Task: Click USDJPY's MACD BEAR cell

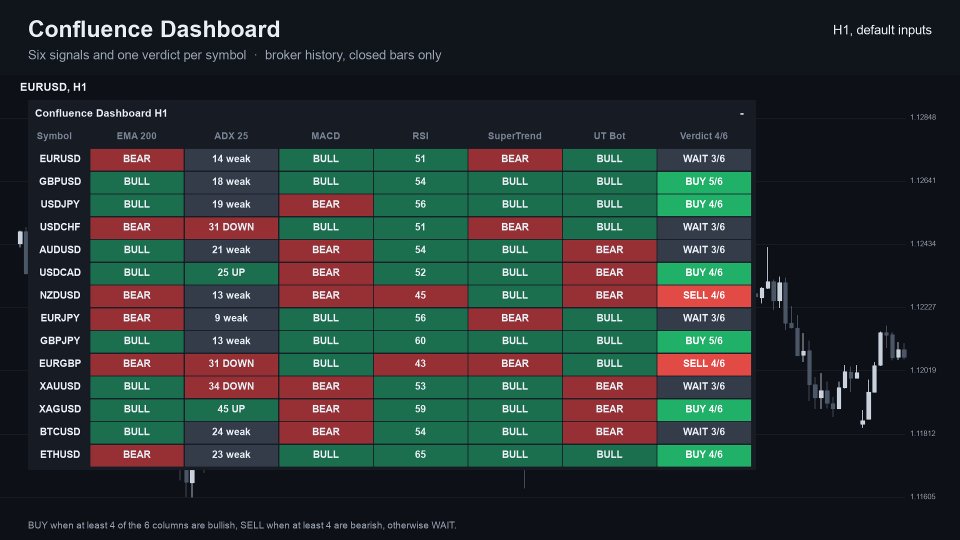Action: tap(326, 204)
